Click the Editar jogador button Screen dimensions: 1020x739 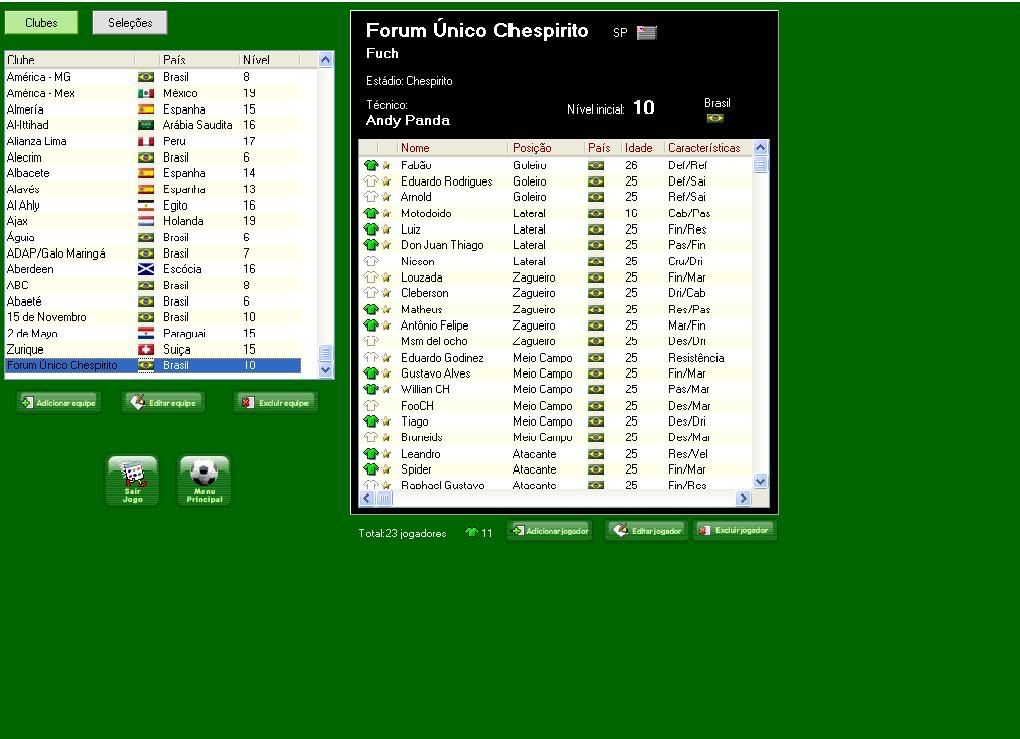coord(647,530)
